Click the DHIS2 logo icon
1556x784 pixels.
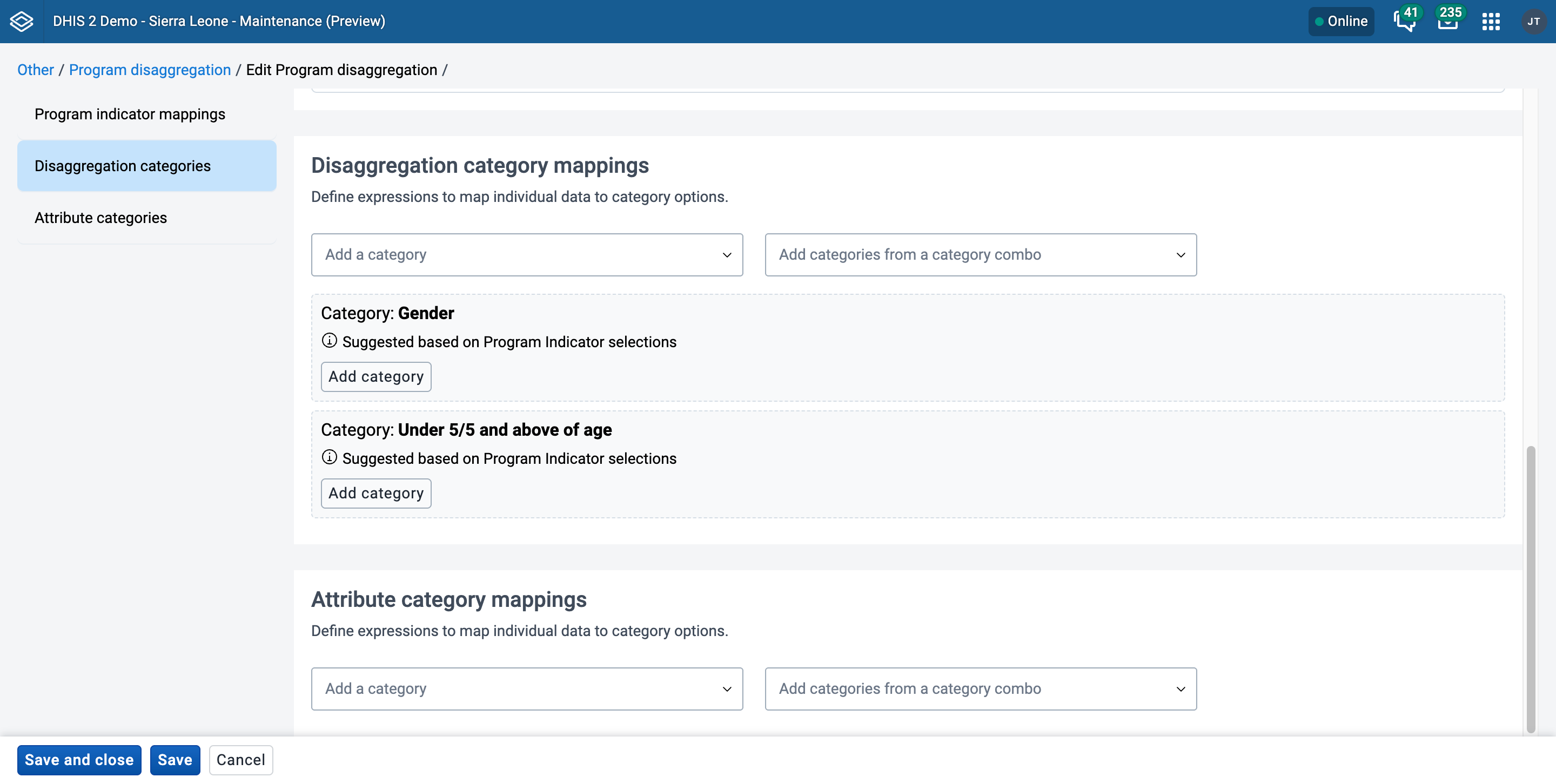pyautogui.click(x=21, y=21)
